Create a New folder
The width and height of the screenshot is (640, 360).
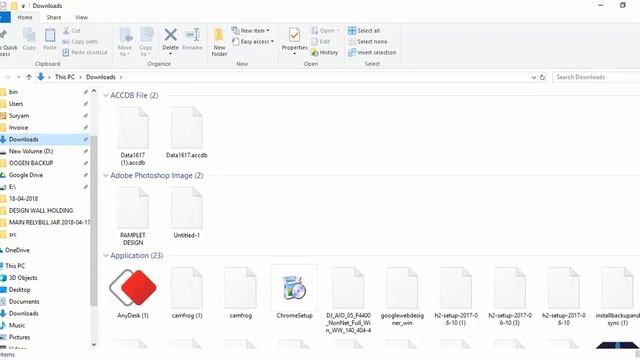219,42
